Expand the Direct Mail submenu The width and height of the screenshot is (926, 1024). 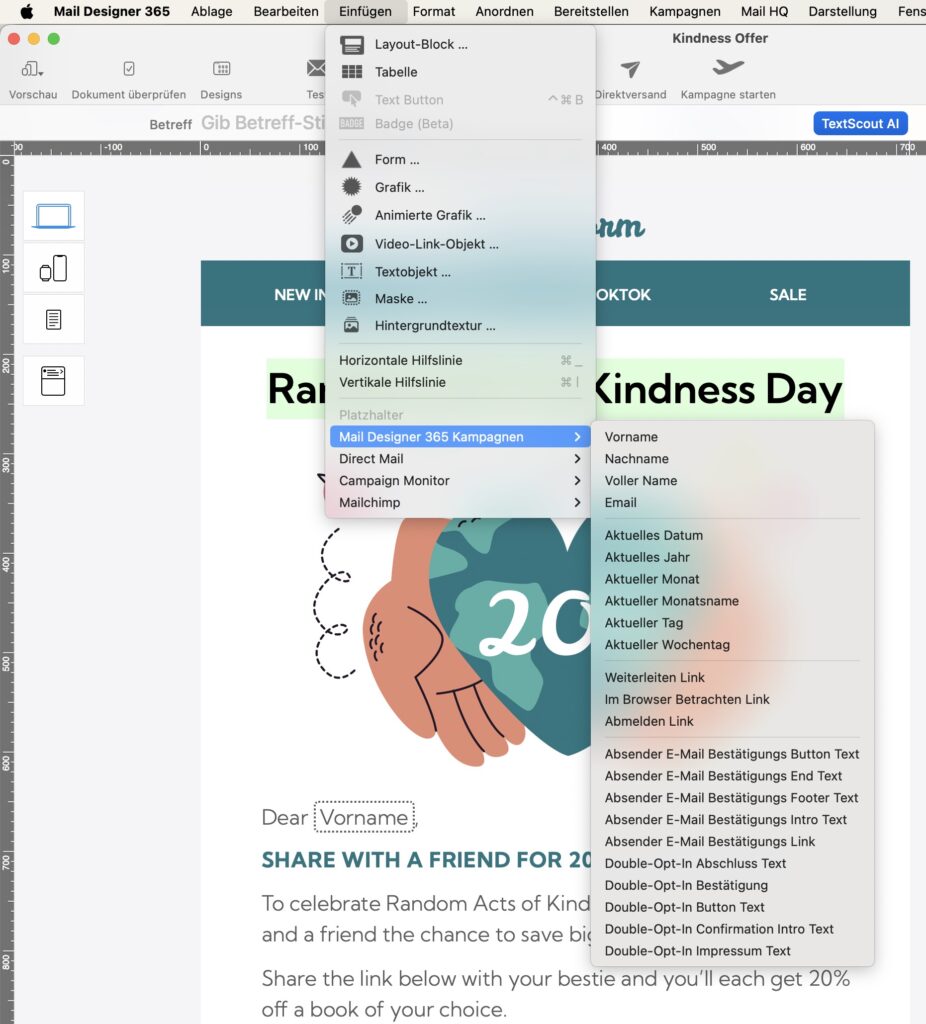tap(460, 459)
